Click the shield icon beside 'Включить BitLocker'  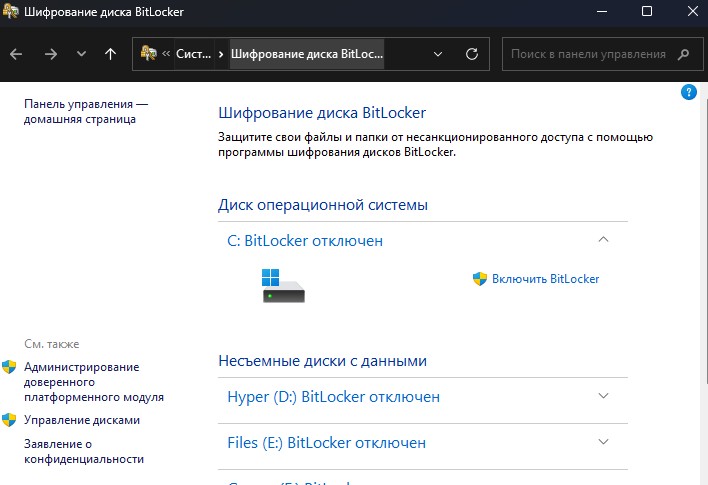pyautogui.click(x=480, y=279)
